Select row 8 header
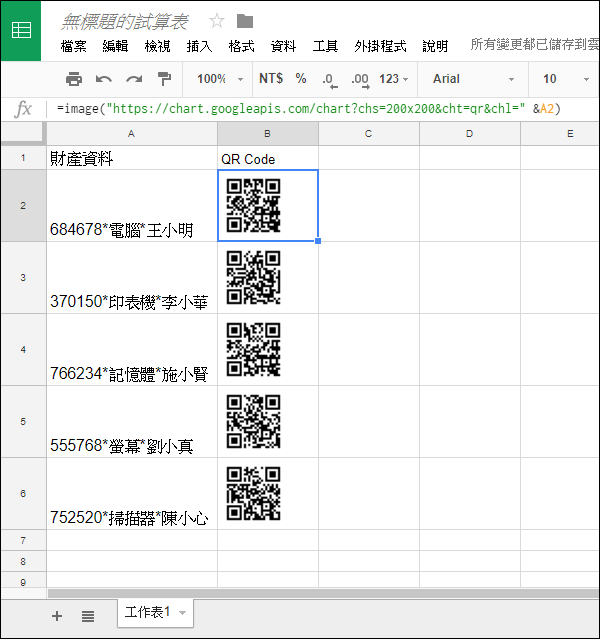The image size is (600, 639). 23,561
